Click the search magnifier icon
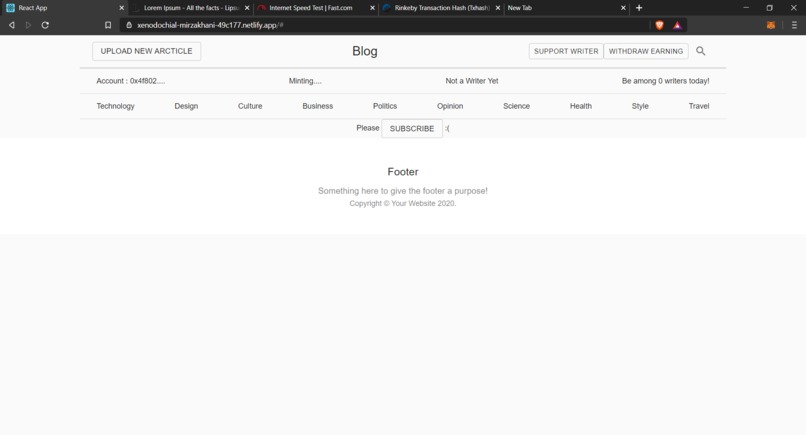 tap(701, 51)
